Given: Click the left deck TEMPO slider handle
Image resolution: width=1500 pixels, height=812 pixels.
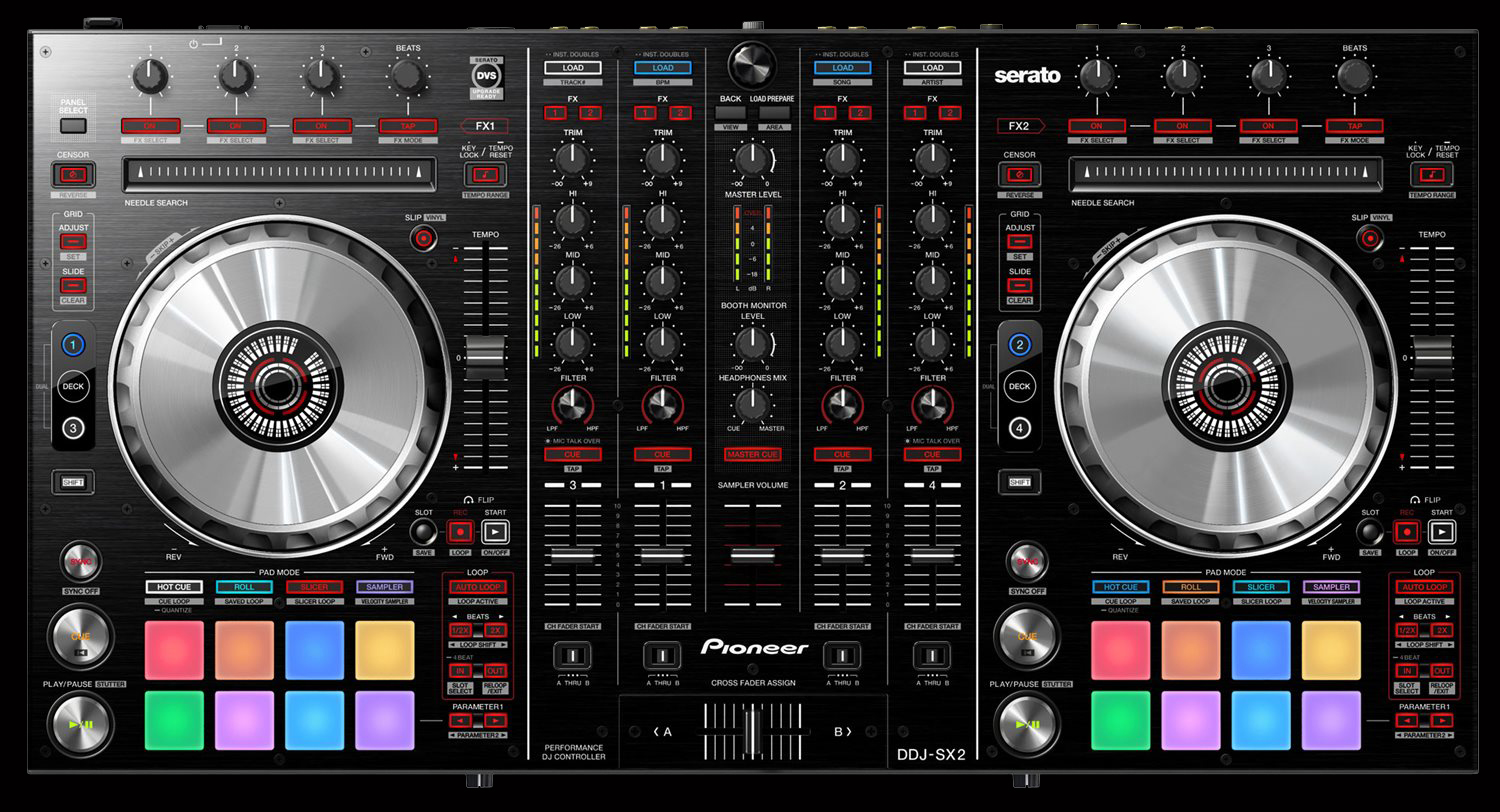Looking at the screenshot, I should [x=483, y=357].
